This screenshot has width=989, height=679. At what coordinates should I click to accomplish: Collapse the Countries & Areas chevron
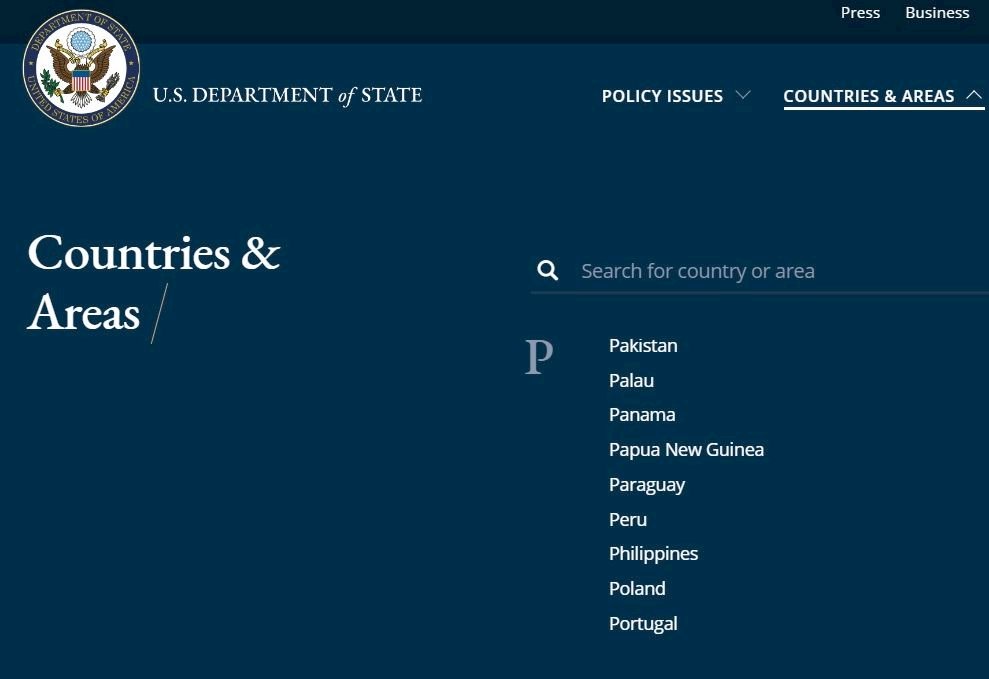click(x=974, y=95)
